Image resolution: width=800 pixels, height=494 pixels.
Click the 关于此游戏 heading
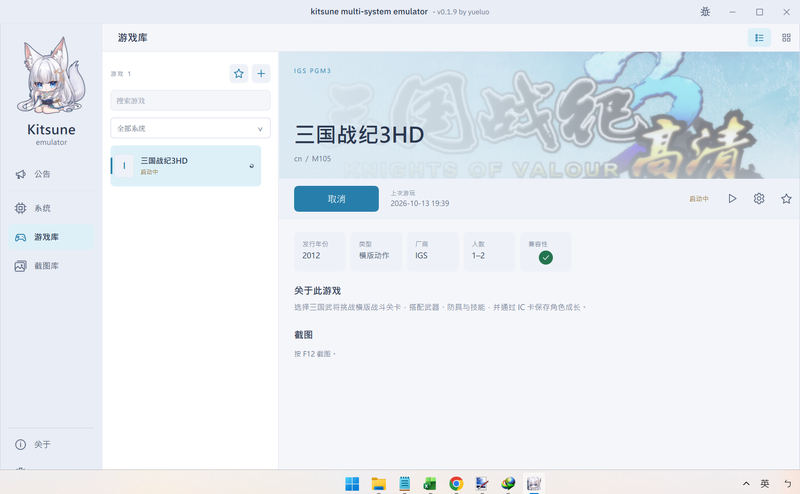pos(317,291)
